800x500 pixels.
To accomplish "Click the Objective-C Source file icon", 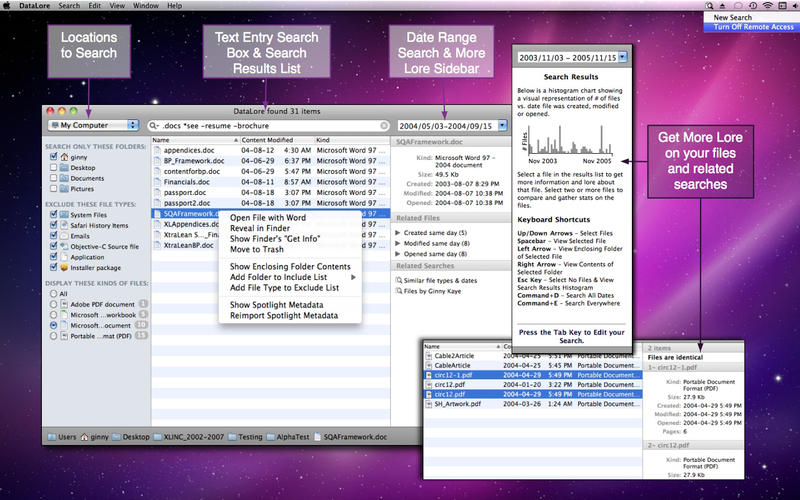I will point(64,246).
